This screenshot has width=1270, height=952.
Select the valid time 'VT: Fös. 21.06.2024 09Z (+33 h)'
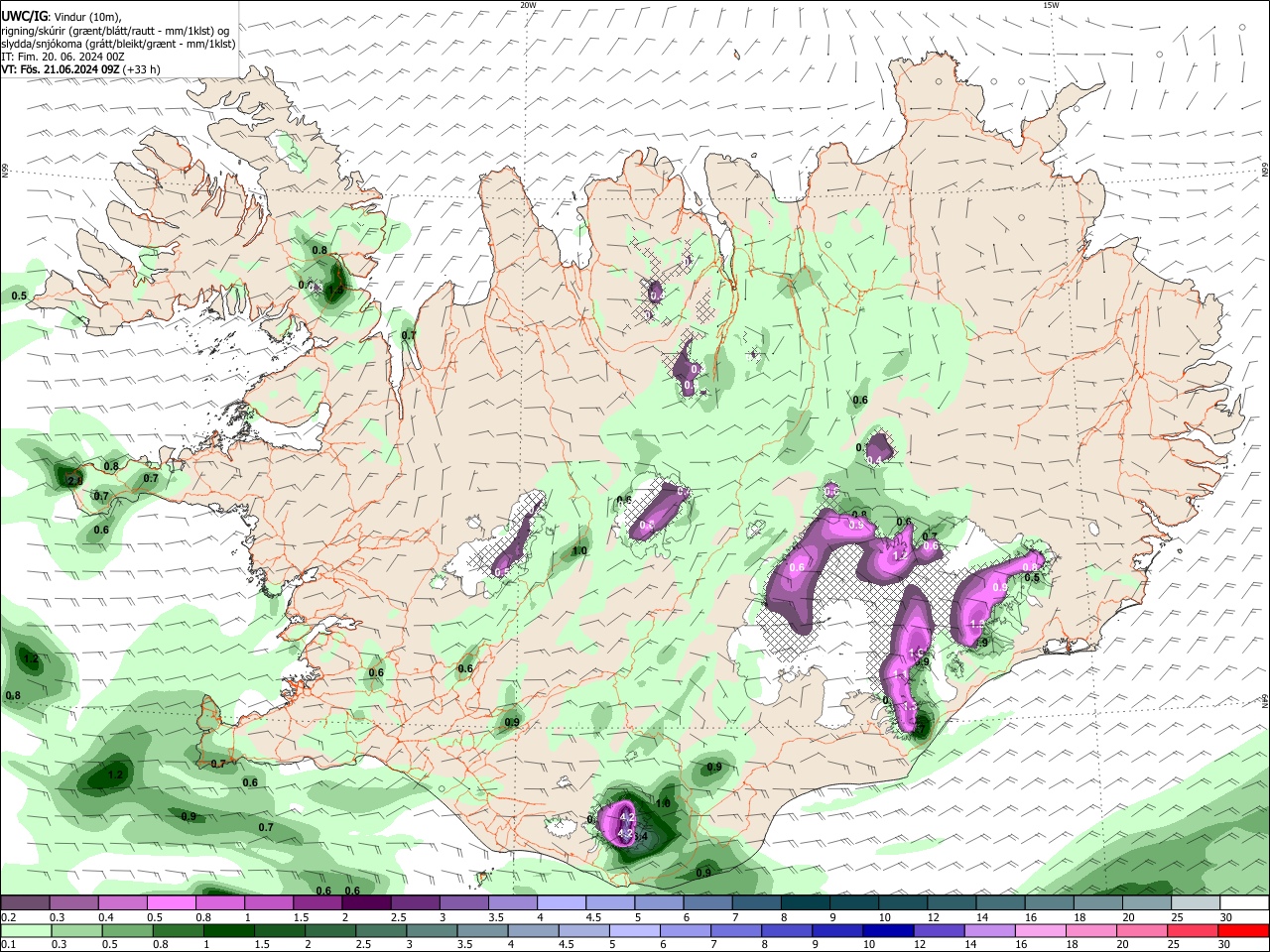[x=80, y=69]
